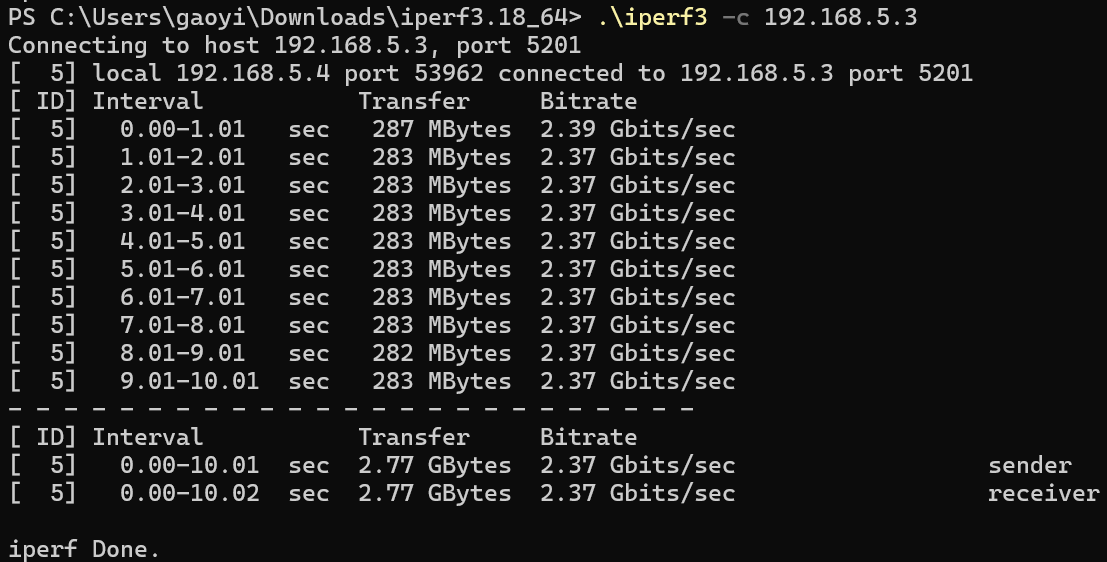Click the dashed separator line
1107x562 pixels.
[350, 409]
